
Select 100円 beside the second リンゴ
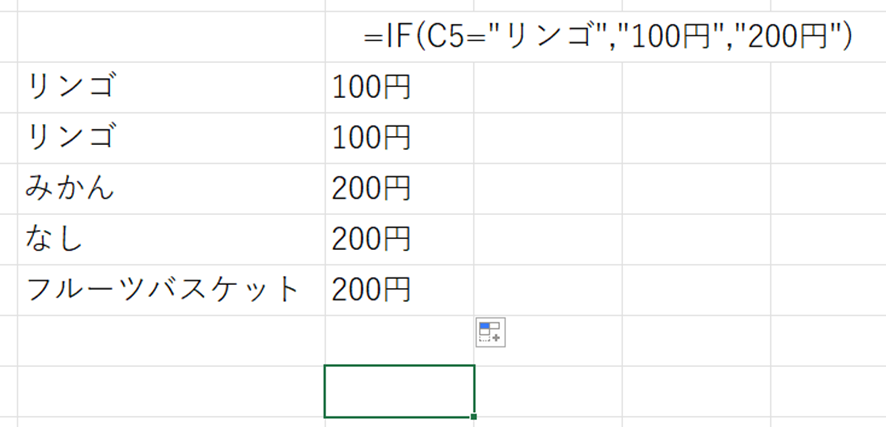pos(399,138)
